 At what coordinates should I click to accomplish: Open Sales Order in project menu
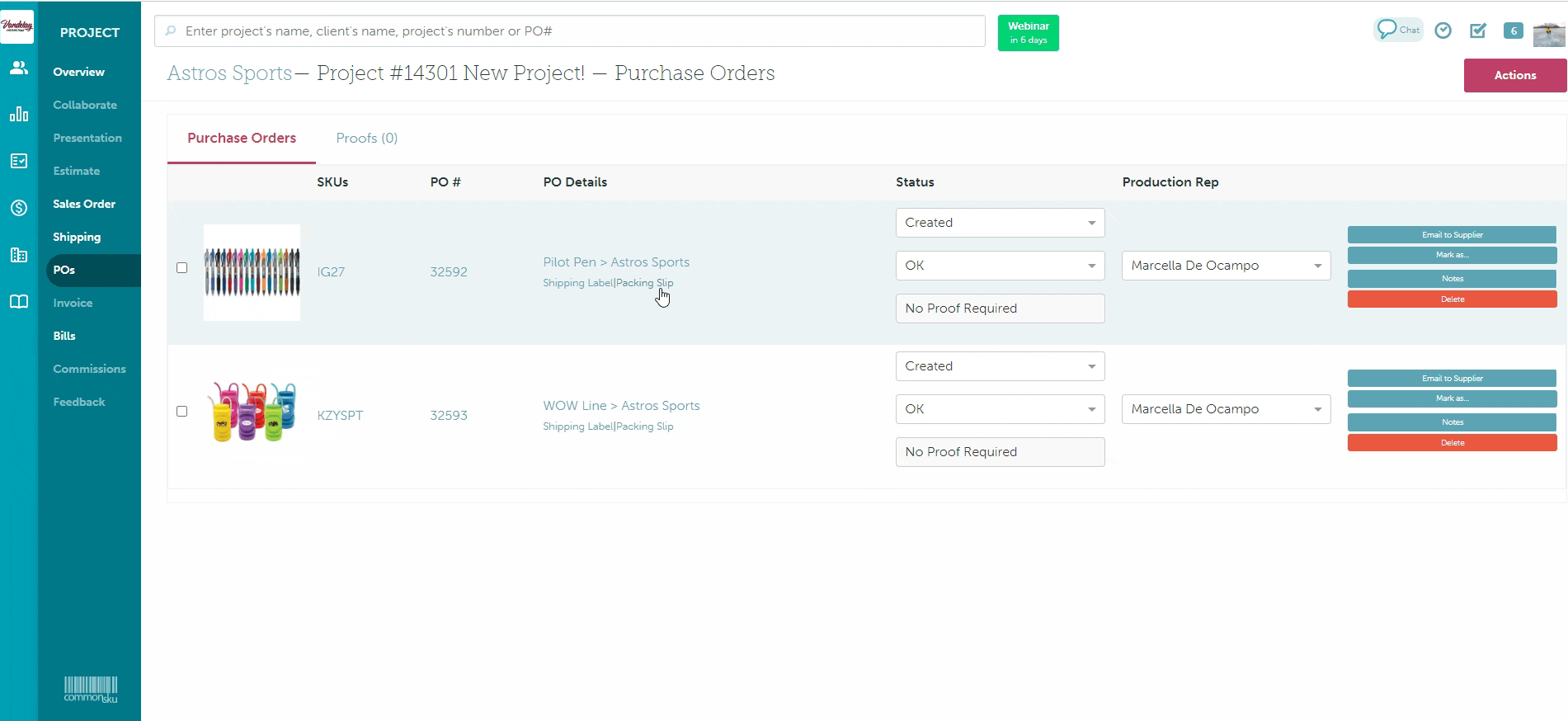[84, 204]
